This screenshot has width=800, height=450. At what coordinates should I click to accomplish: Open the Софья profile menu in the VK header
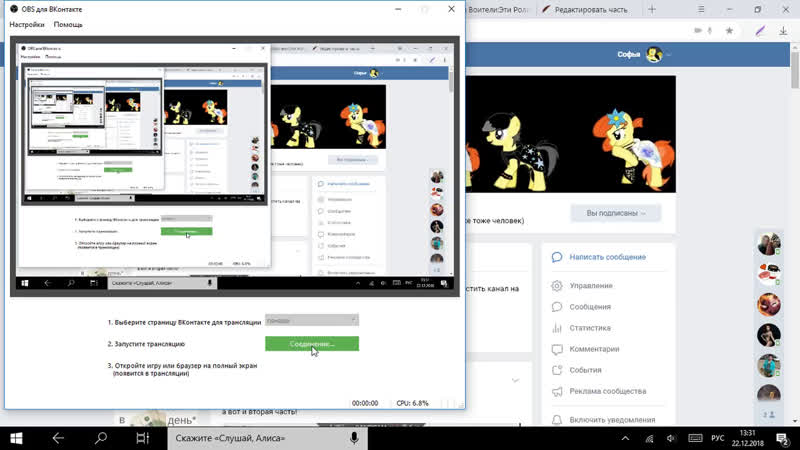tap(644, 54)
